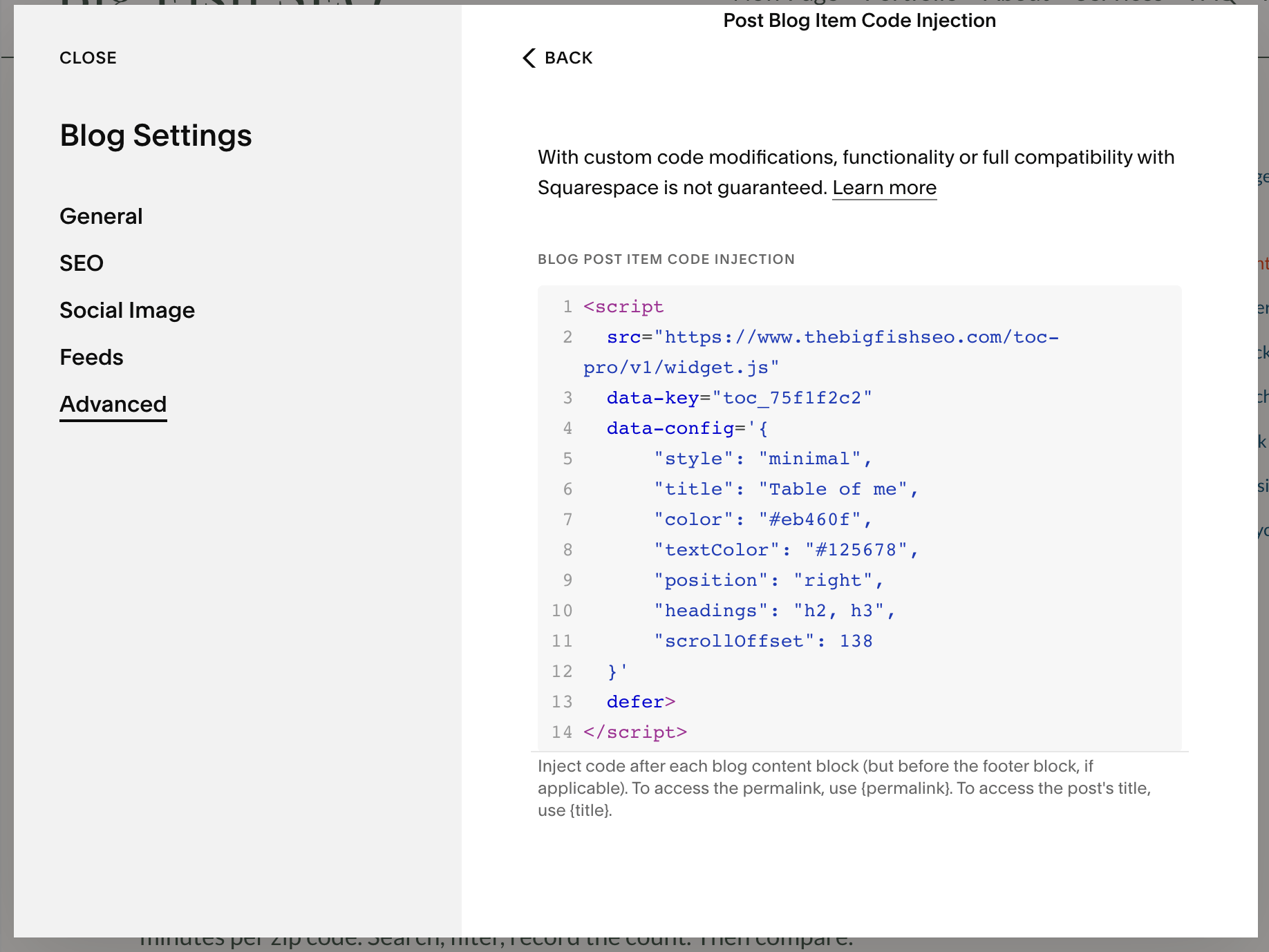This screenshot has height=952, width=1269.
Task: Open the Feeds settings section
Action: coord(91,356)
